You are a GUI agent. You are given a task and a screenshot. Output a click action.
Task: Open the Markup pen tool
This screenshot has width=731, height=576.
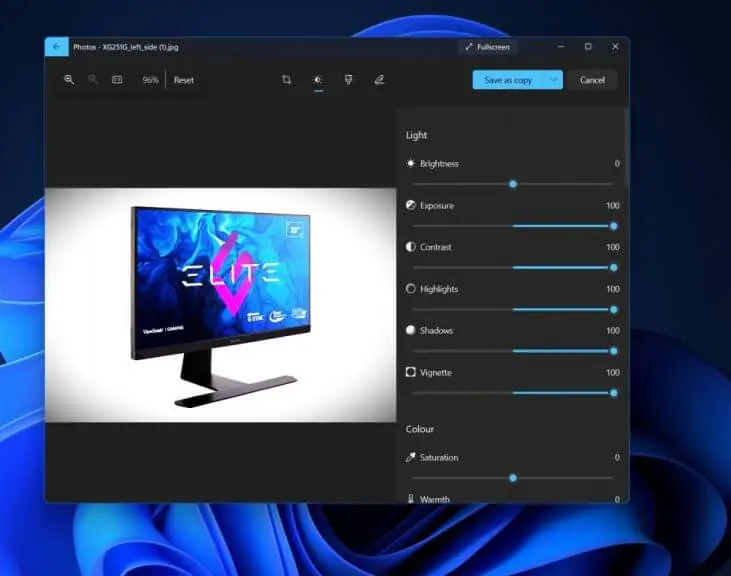point(379,80)
